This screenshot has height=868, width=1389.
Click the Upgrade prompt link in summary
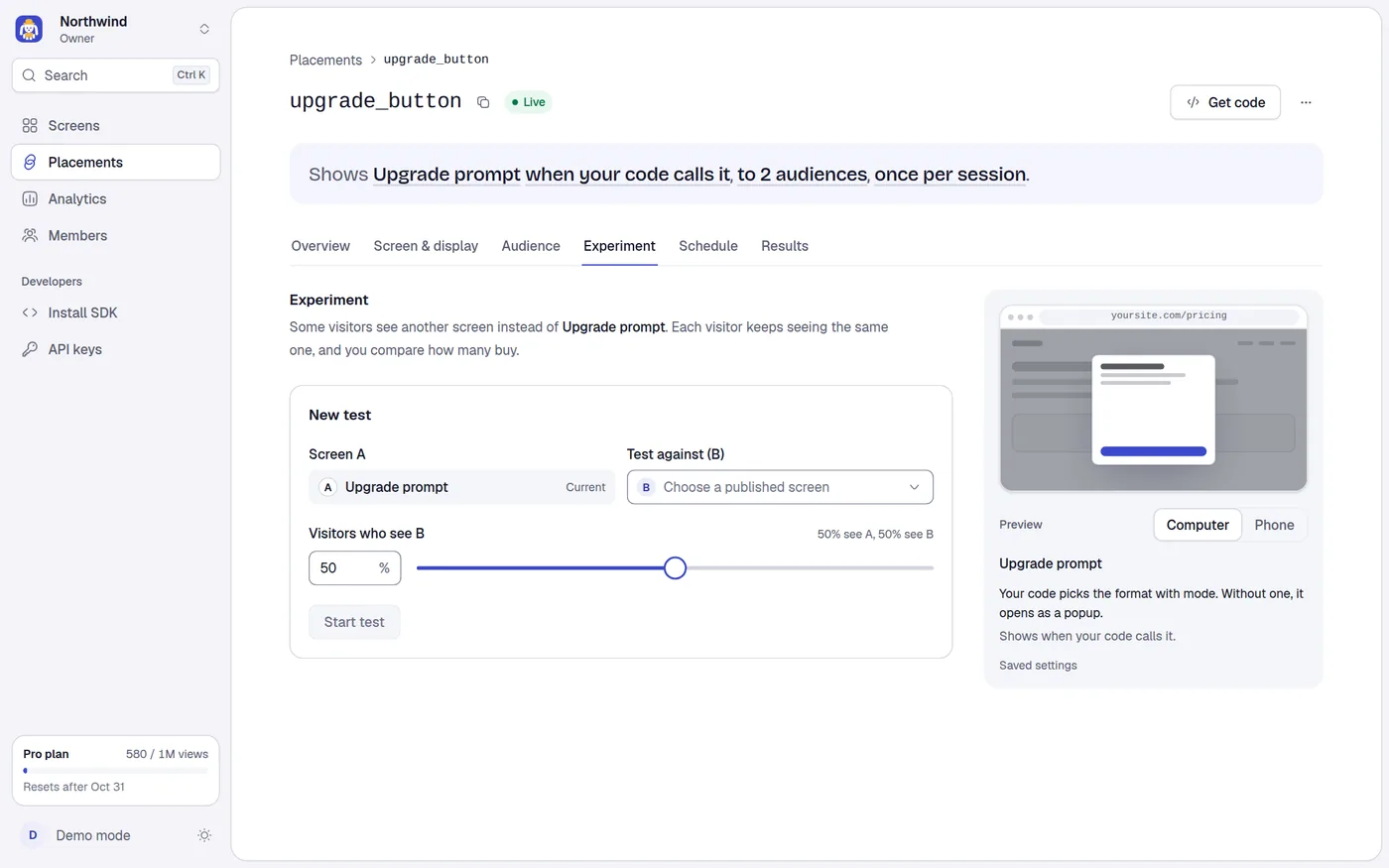point(446,175)
